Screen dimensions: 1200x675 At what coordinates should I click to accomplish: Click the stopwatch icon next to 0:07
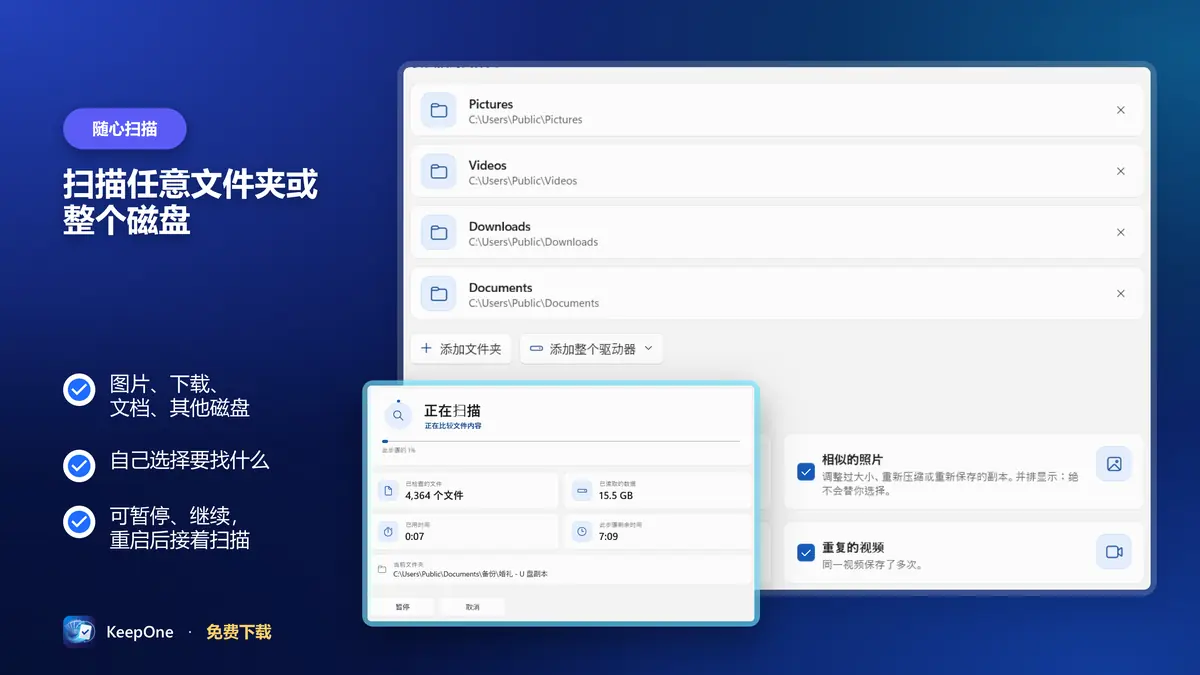click(x=390, y=532)
